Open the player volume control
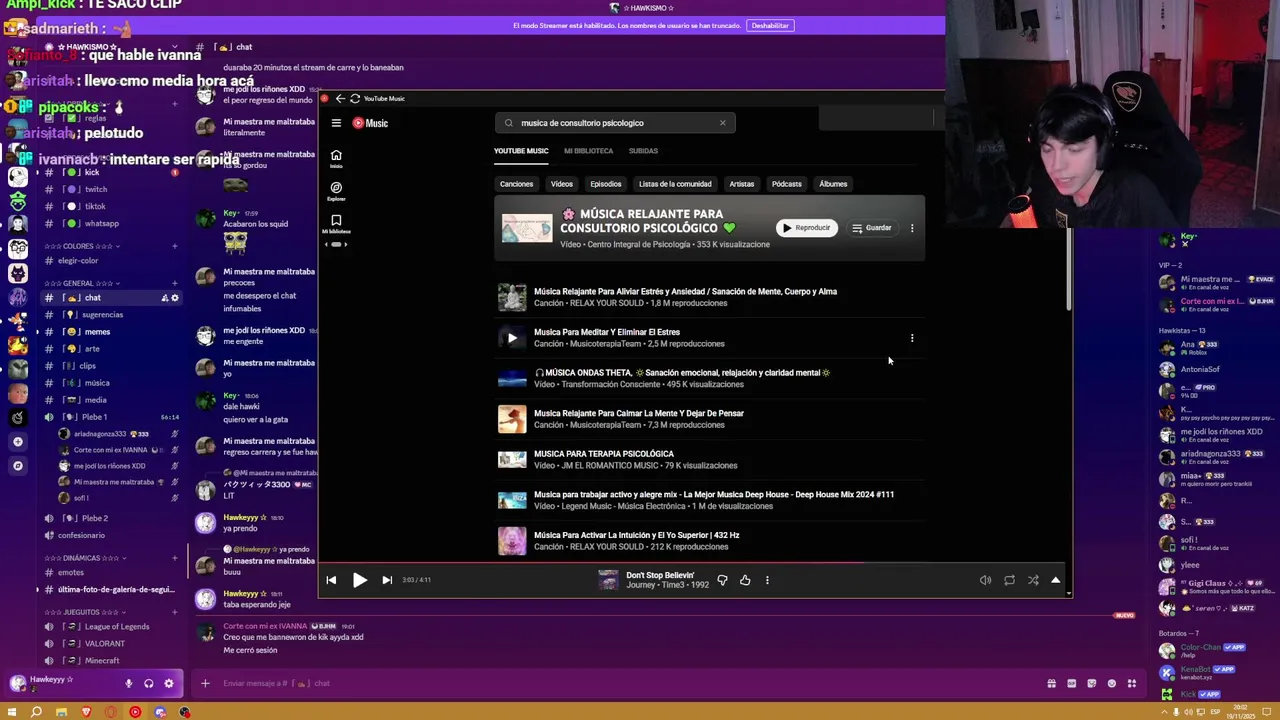Viewport: 1280px width, 720px height. (x=985, y=580)
